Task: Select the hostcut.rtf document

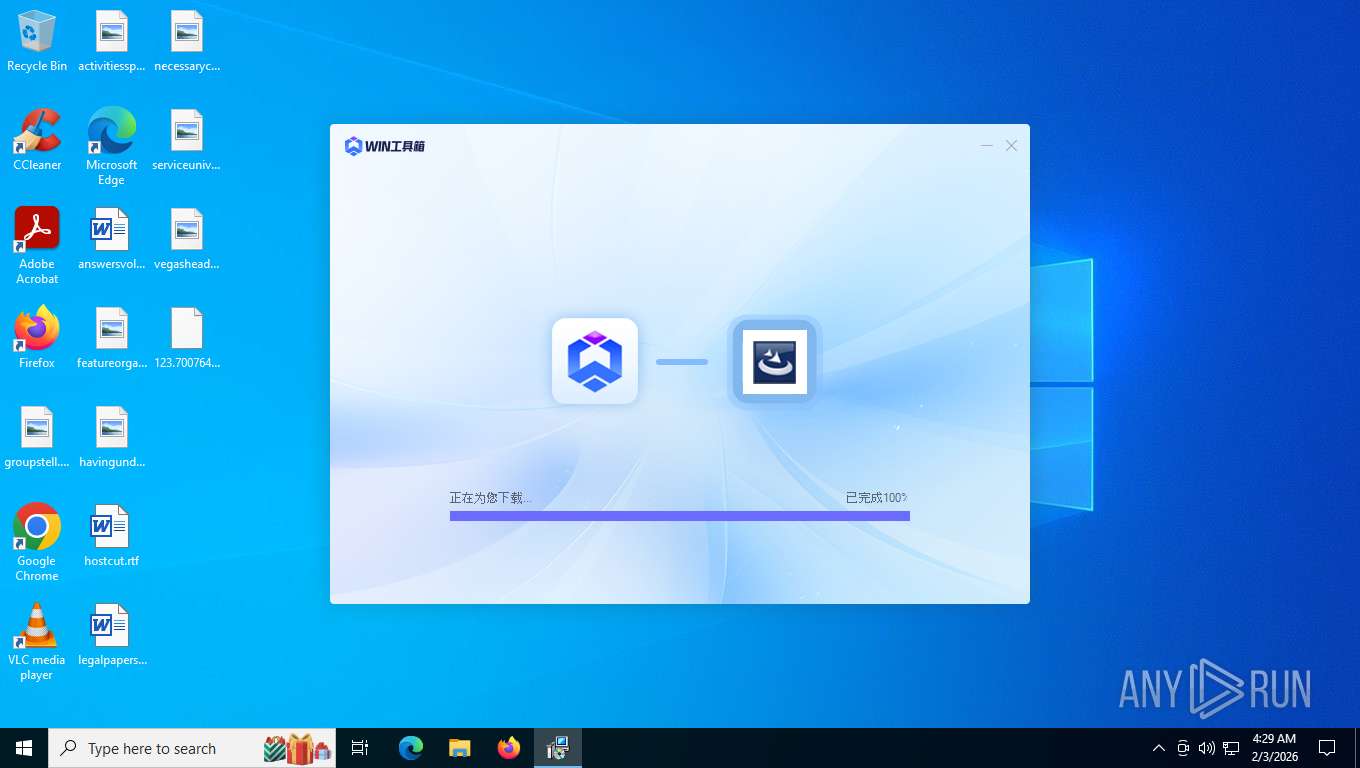Action: (112, 536)
